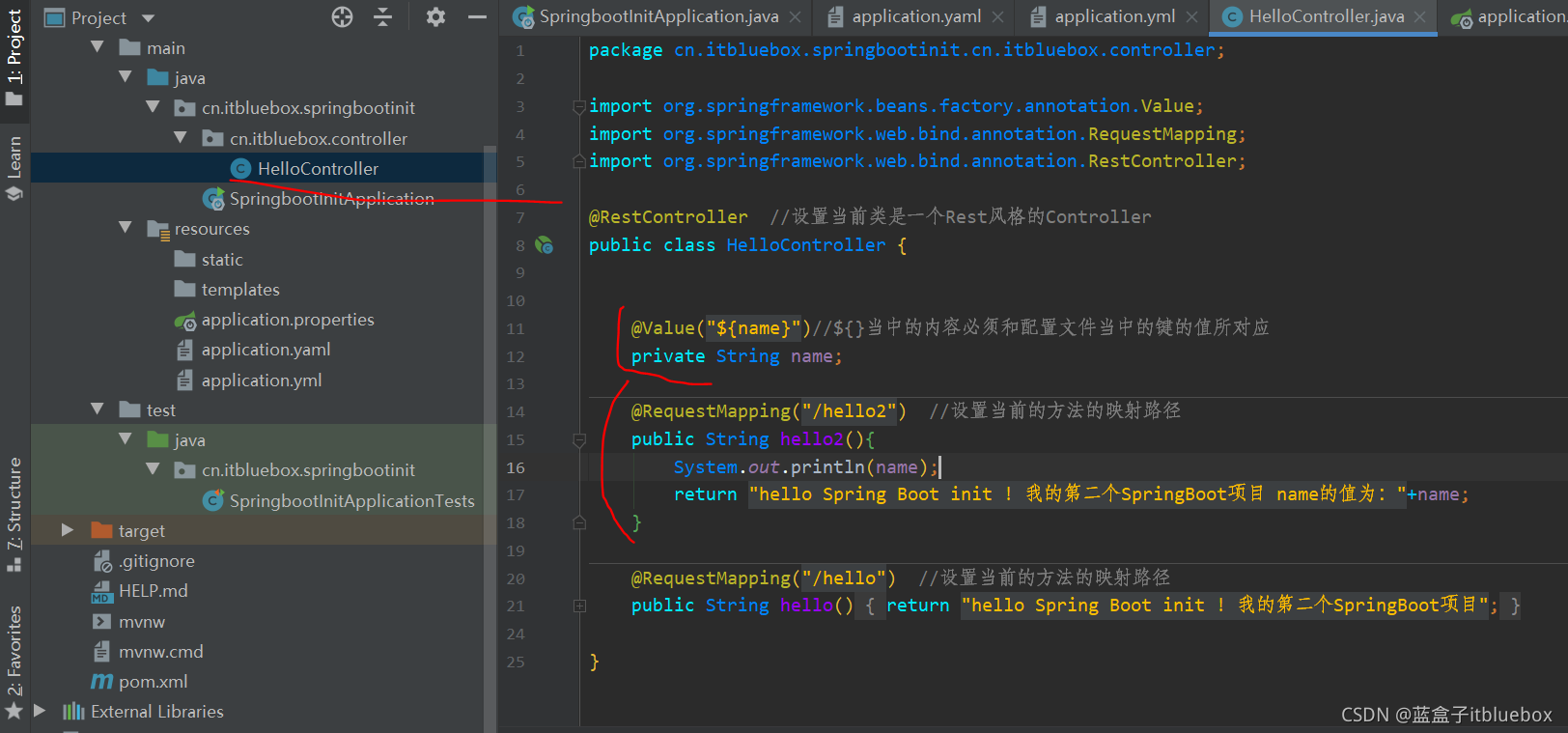Click the pom.xml Maven icon
The height and width of the screenshot is (733, 1568).
(x=101, y=681)
